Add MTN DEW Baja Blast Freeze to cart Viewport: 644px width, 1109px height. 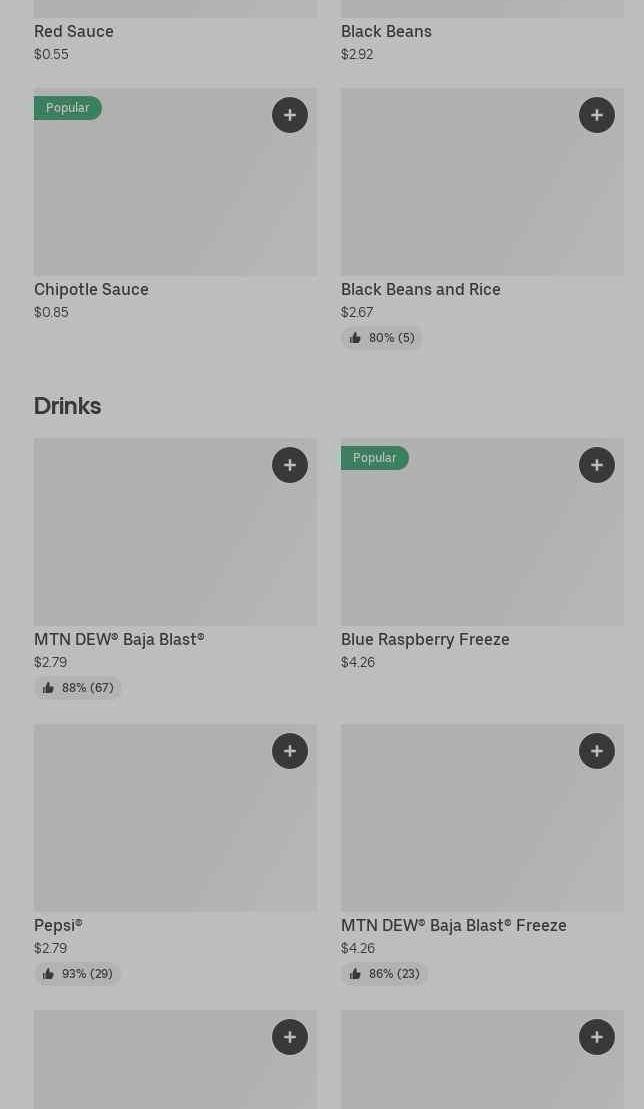click(597, 751)
